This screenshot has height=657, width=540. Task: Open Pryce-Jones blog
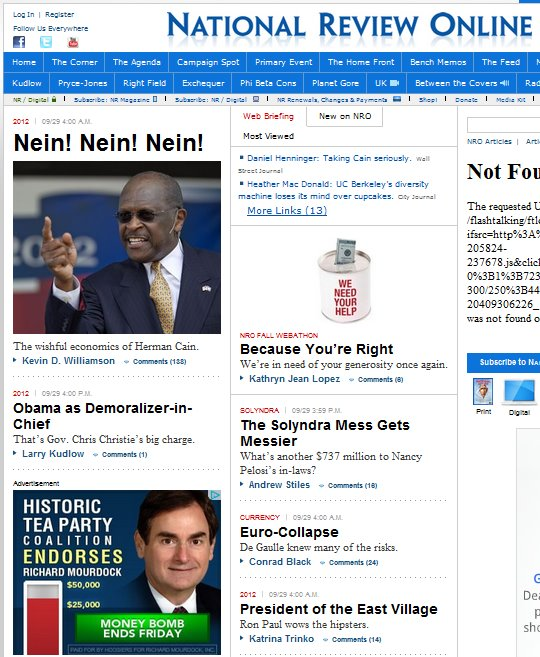click(83, 83)
